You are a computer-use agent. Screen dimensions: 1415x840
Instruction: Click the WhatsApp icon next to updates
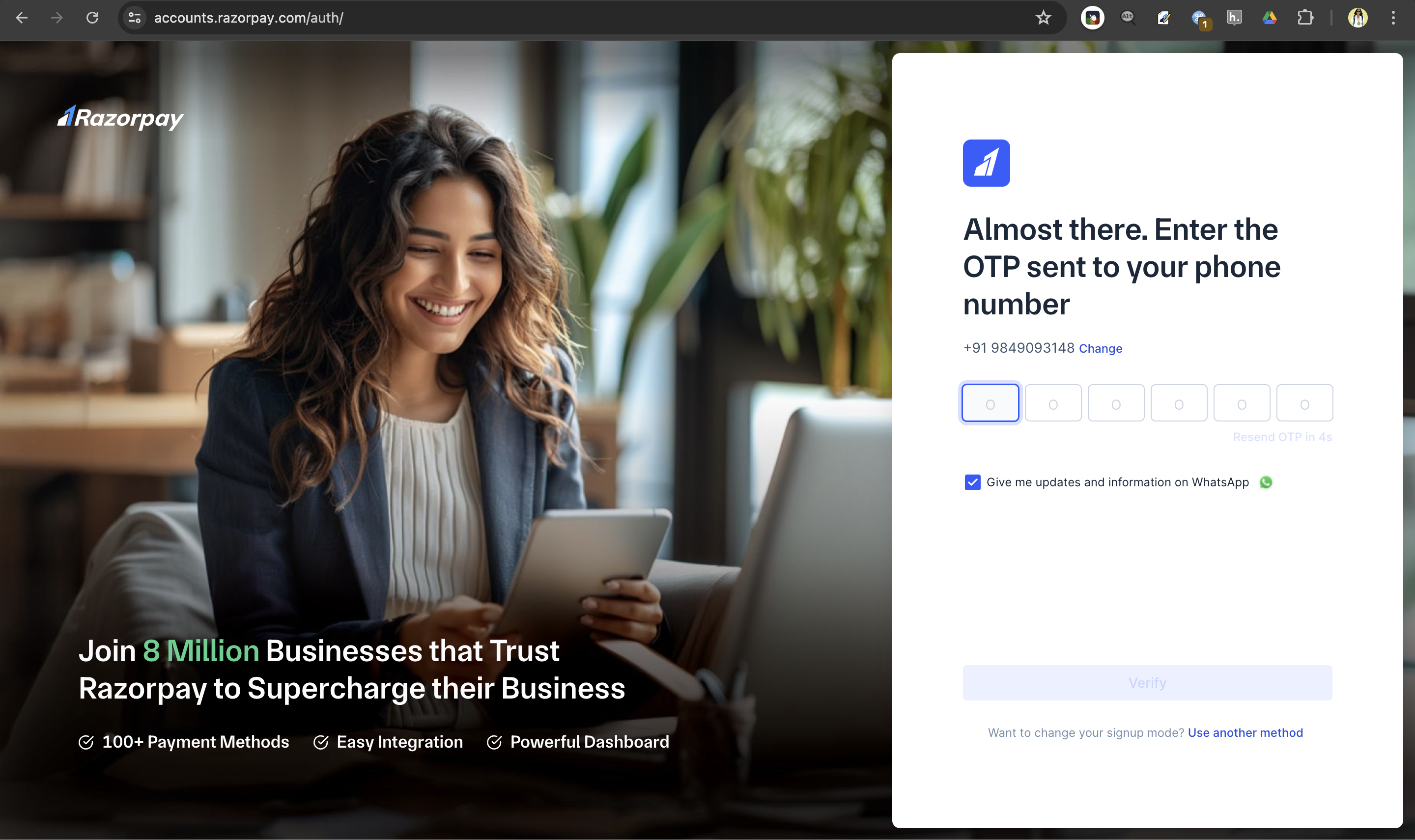[1266, 482]
